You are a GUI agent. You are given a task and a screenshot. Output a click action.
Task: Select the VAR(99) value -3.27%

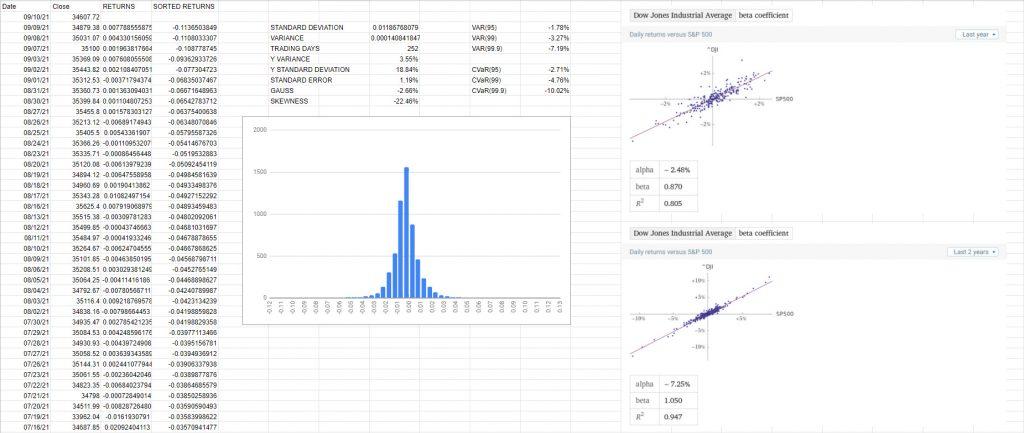(x=558, y=39)
